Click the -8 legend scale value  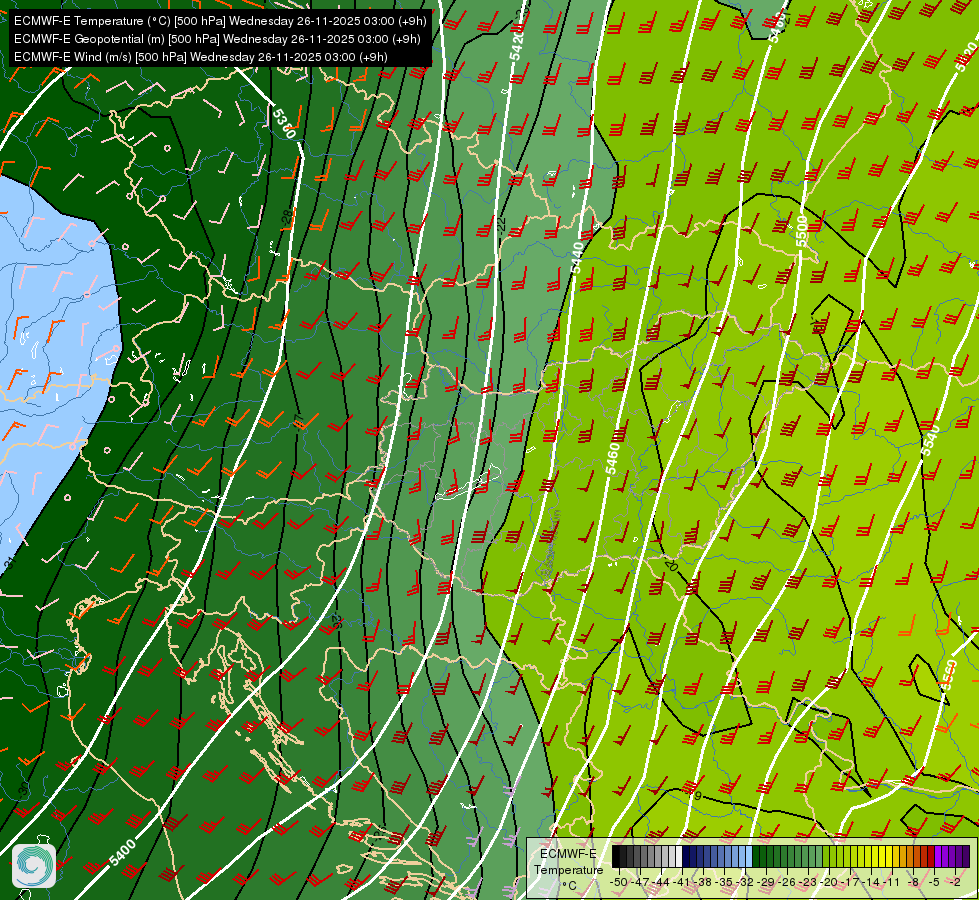click(x=913, y=882)
